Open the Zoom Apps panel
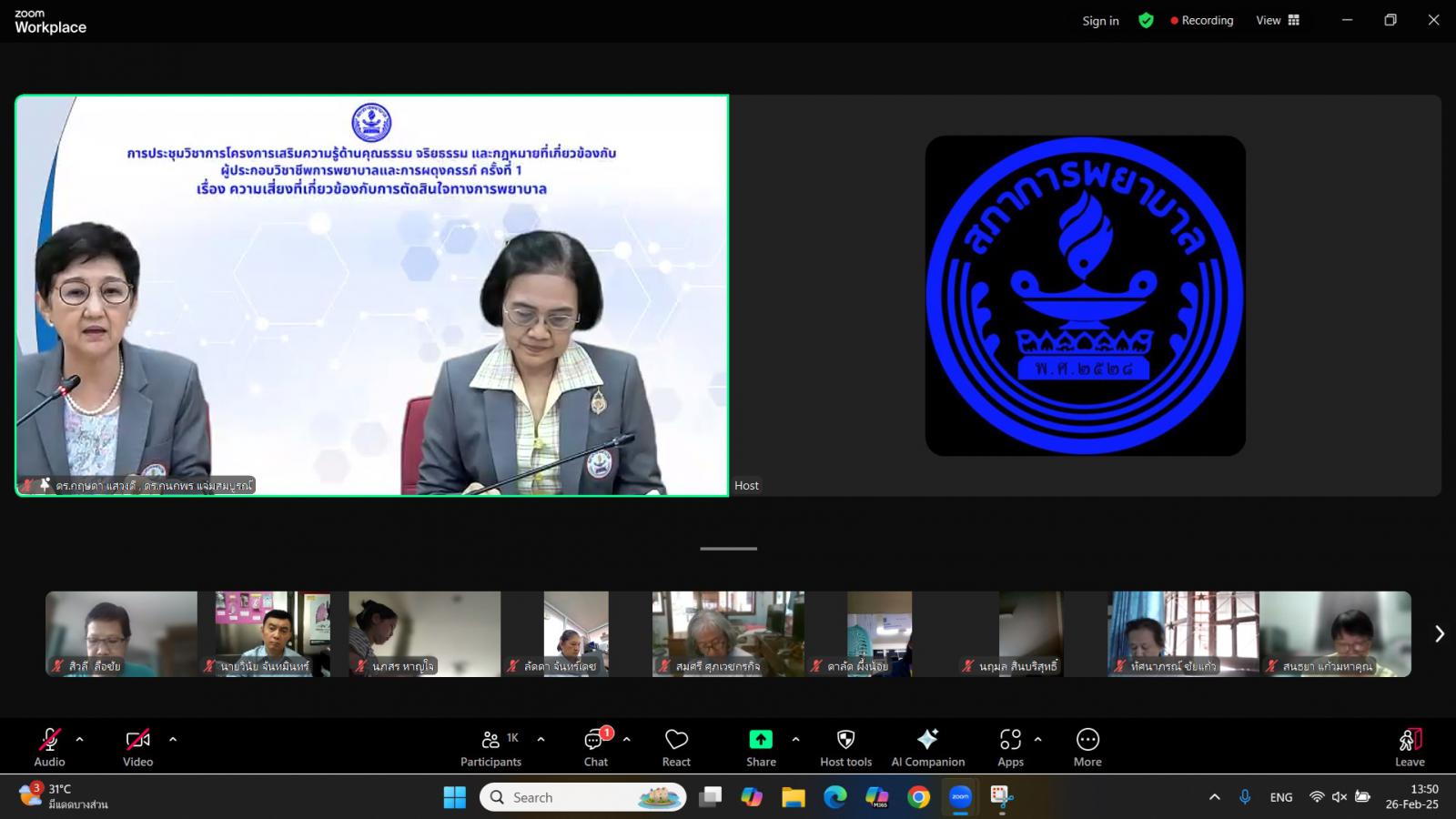Screen dimensions: 1456x819 [1010, 747]
